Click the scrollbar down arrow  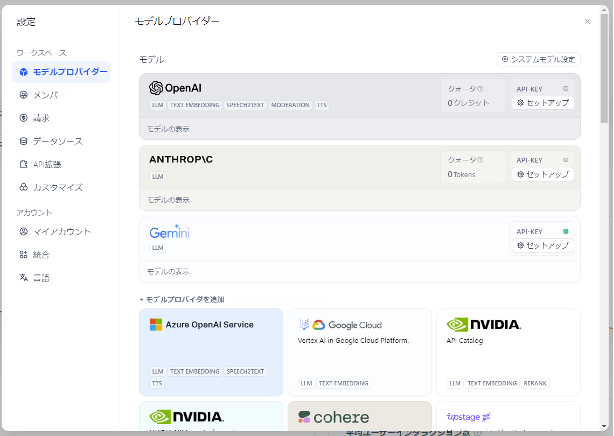[x=605, y=427]
